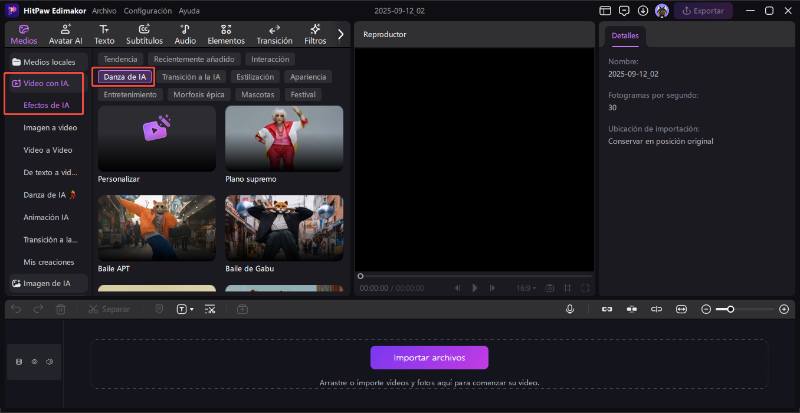Select the Apariencia category chip

tap(308, 77)
